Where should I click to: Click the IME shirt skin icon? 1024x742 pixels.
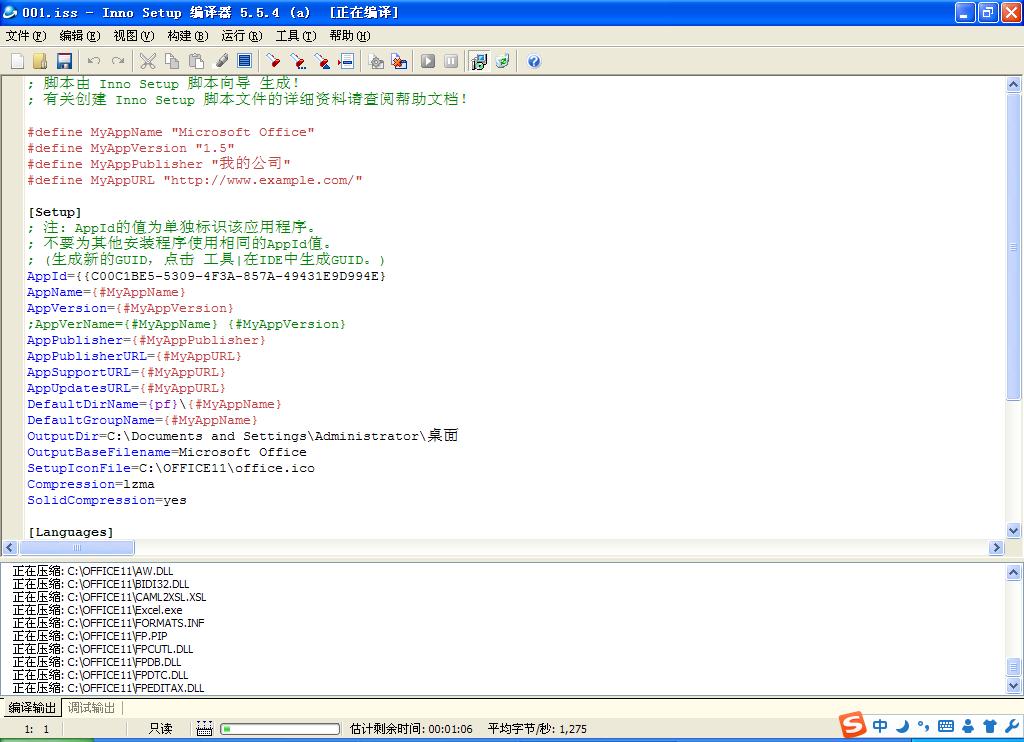point(990,726)
